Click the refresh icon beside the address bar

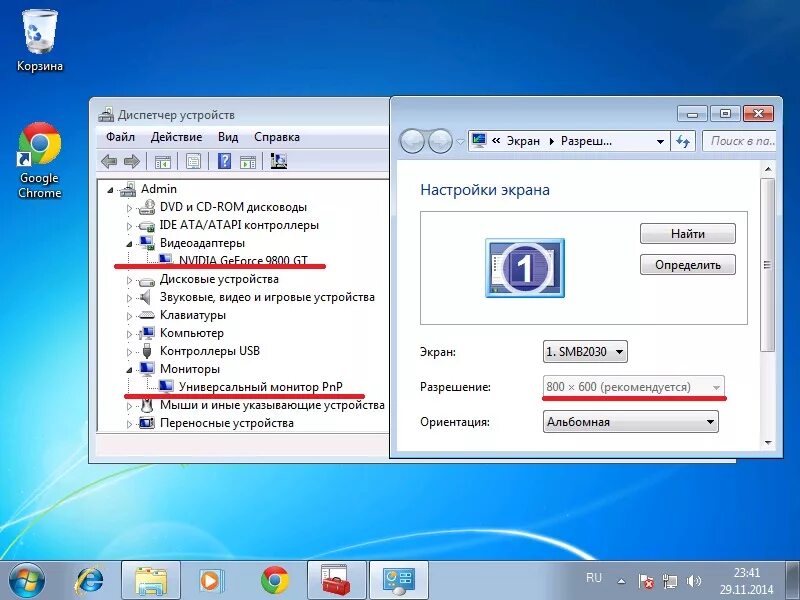(683, 141)
